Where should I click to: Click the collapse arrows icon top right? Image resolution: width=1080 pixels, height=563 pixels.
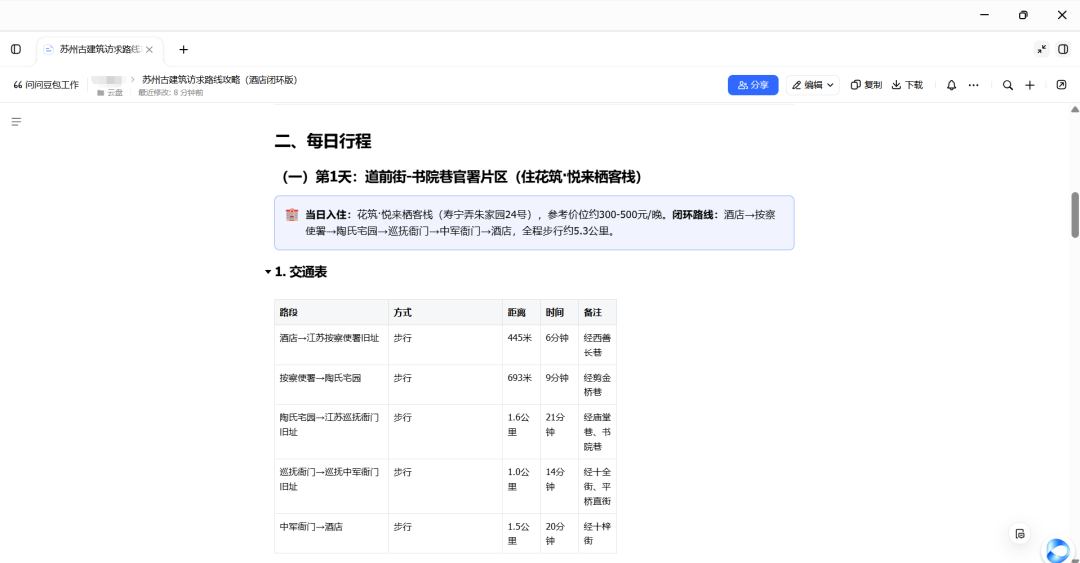[x=1041, y=50]
